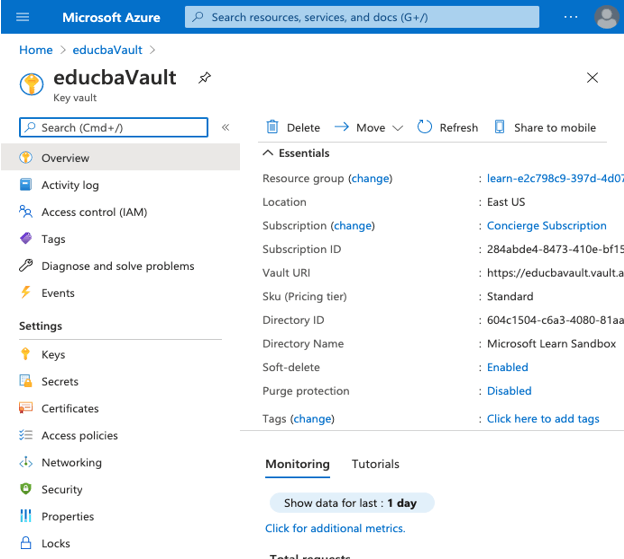The height and width of the screenshot is (559, 624).
Task: Collapse the Essentials section
Action: tap(268, 153)
